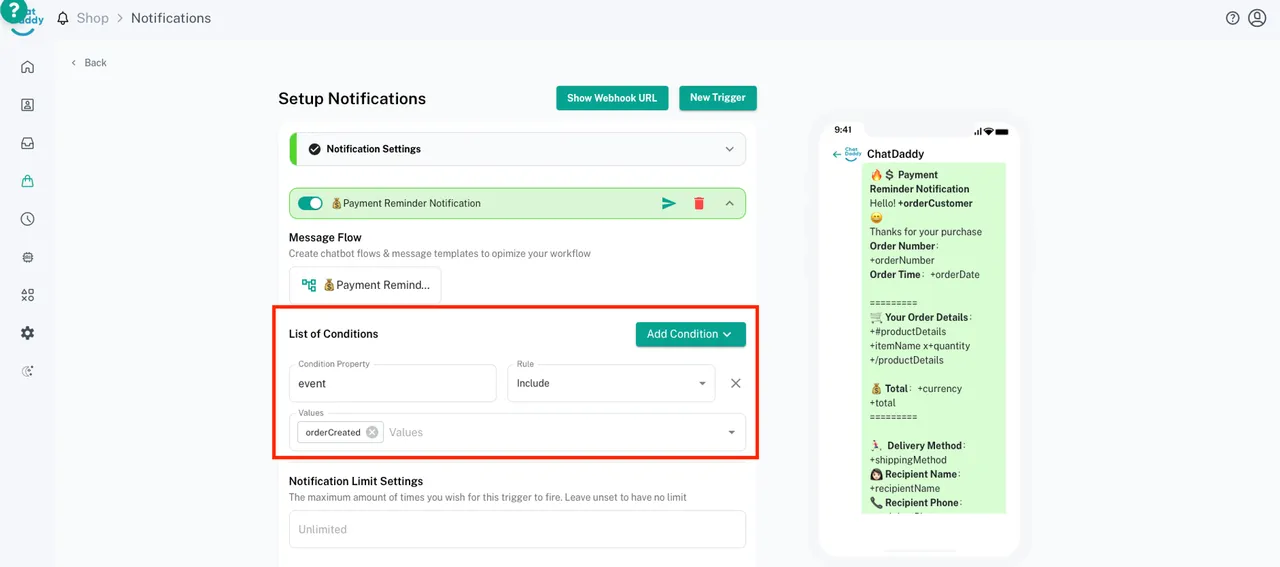Screen dimensions: 1280x567
Task: Remove the orderCreated value chip
Action: pyautogui.click(x=372, y=432)
